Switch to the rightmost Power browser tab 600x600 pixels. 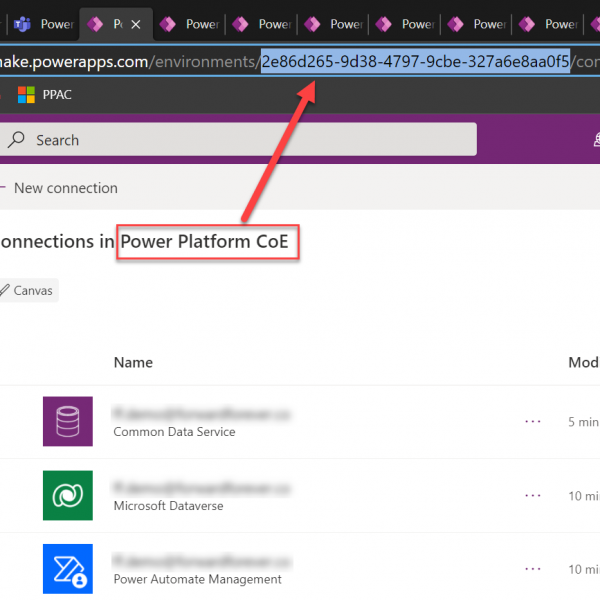point(560,24)
